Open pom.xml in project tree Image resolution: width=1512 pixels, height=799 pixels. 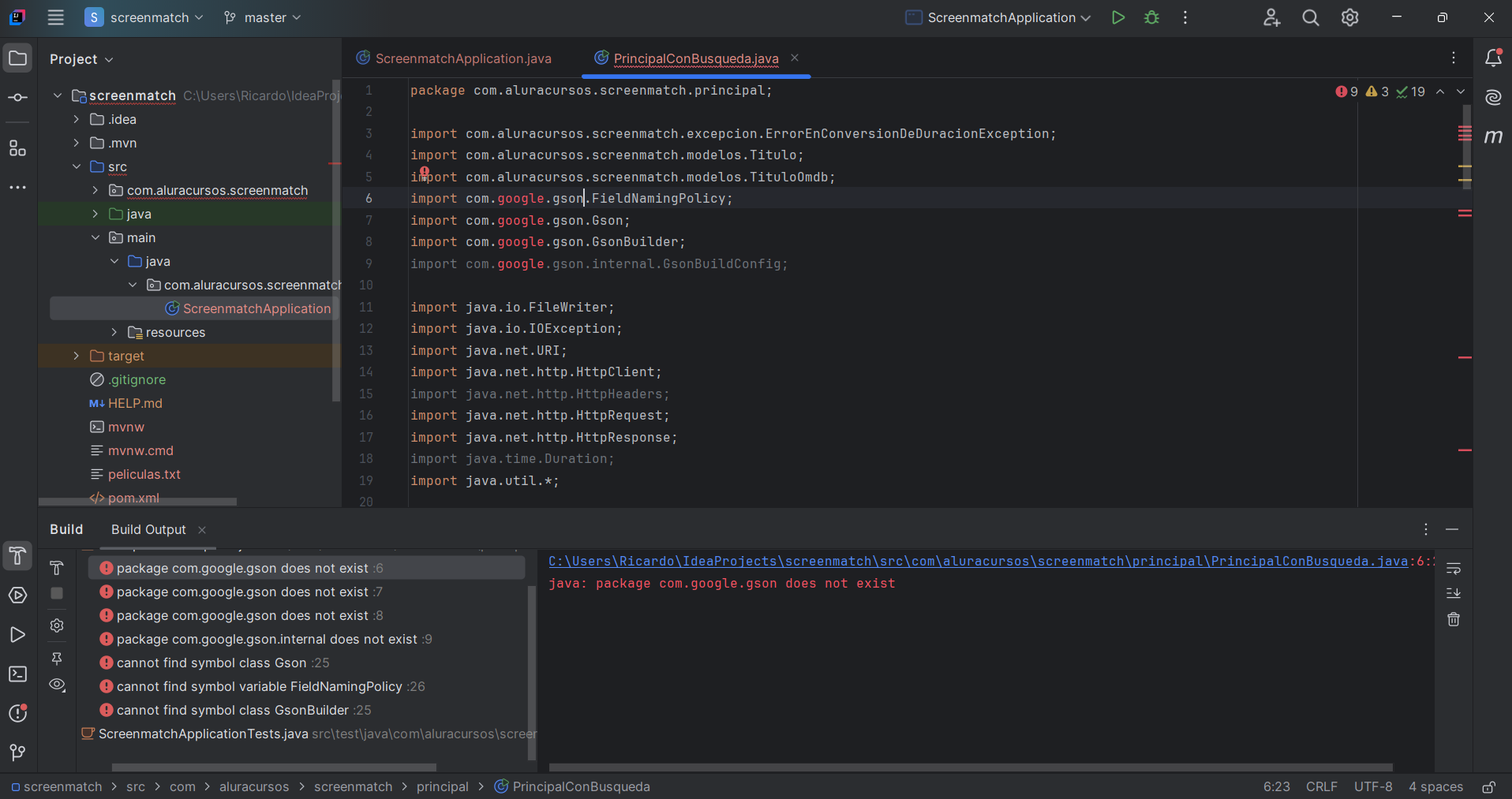pyautogui.click(x=133, y=498)
